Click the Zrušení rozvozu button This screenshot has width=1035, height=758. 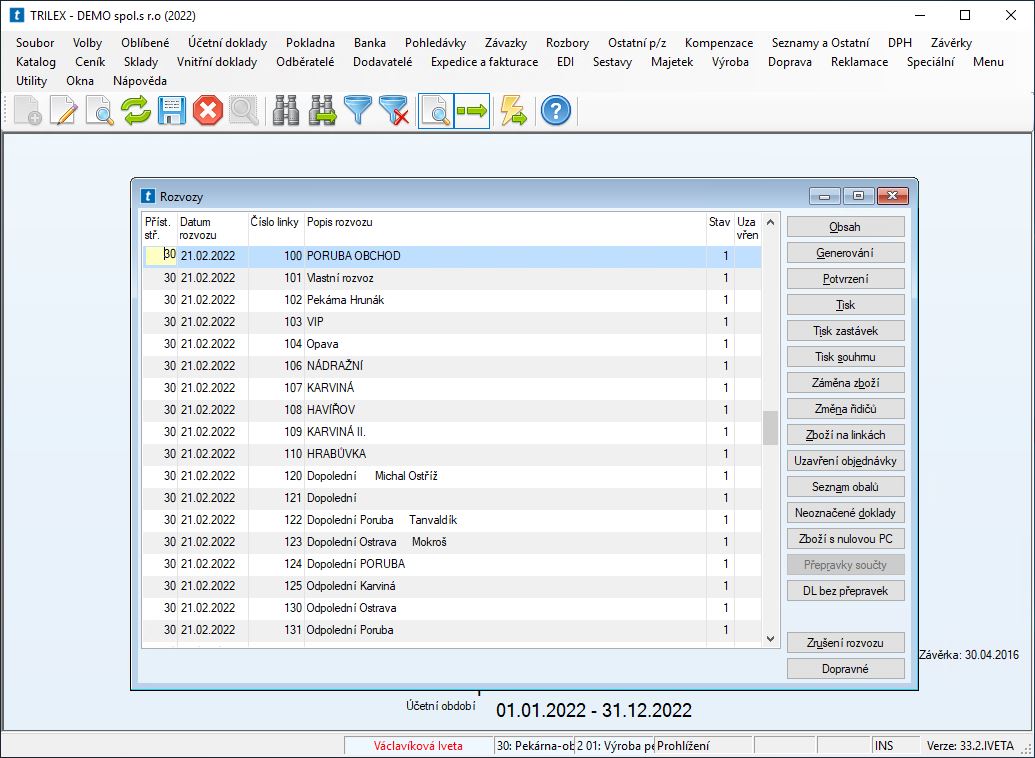(846, 642)
